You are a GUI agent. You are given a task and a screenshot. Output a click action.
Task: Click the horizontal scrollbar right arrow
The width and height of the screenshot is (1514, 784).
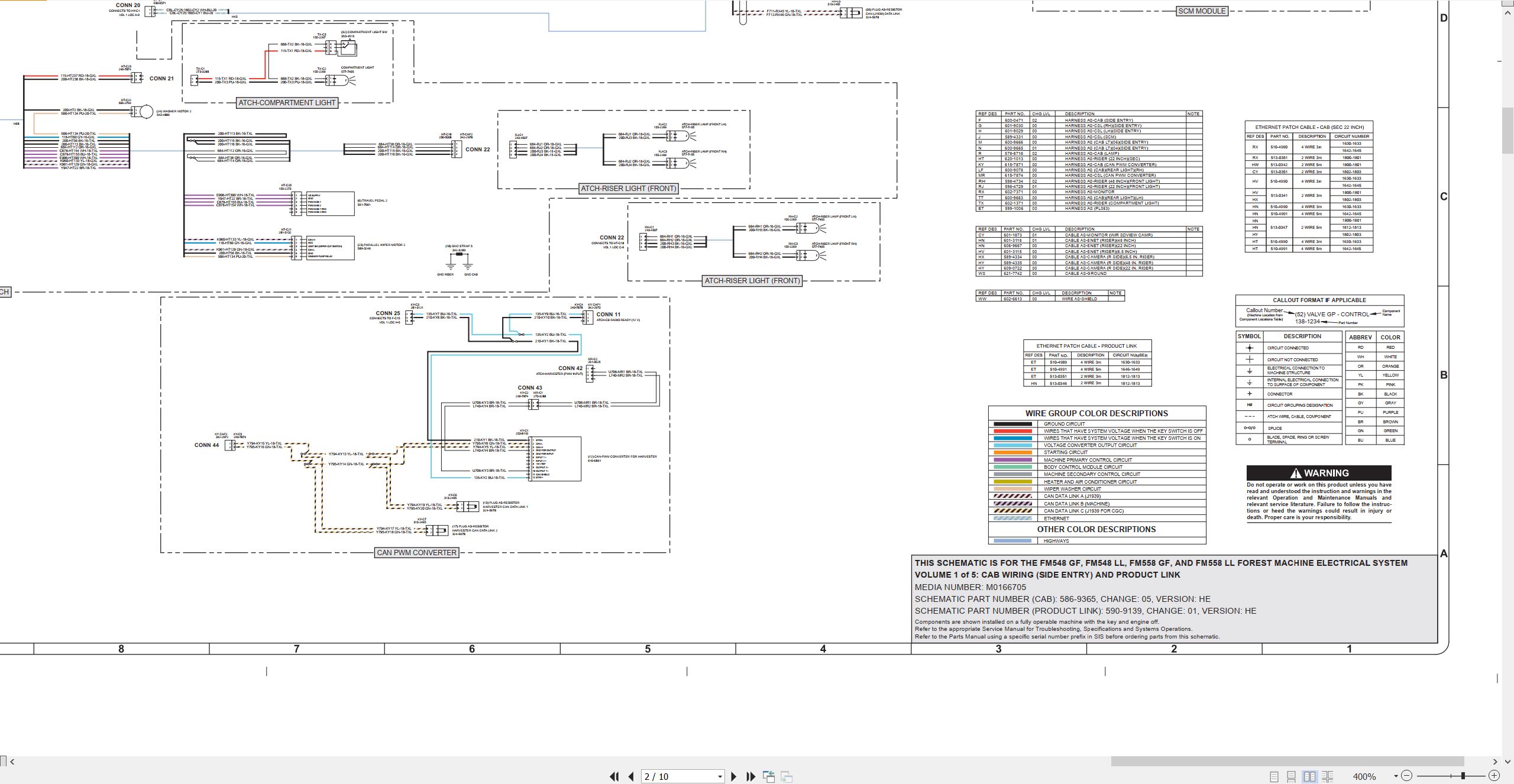tap(1495, 762)
